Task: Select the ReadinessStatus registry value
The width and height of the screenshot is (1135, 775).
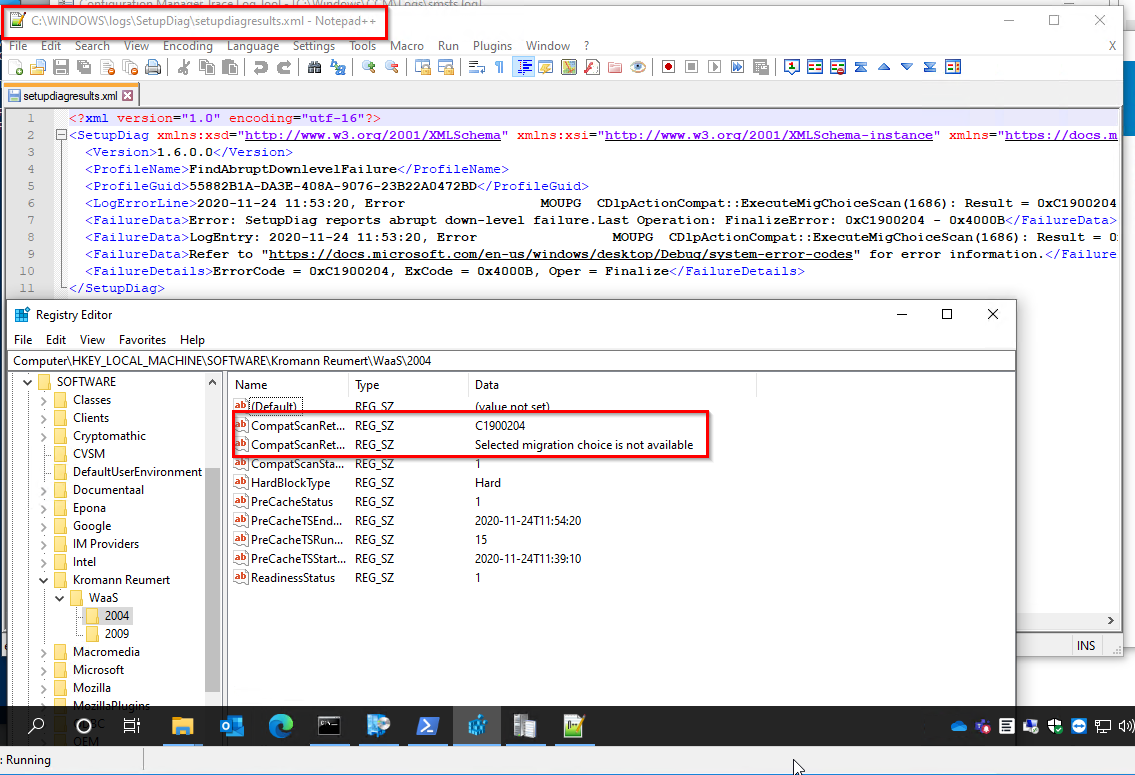Action: 292,577
